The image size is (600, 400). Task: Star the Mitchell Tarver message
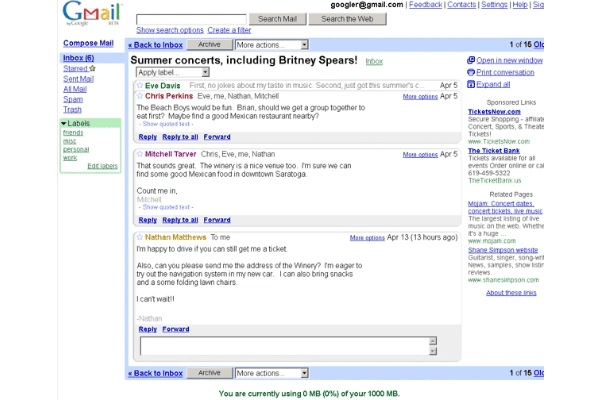point(140,154)
